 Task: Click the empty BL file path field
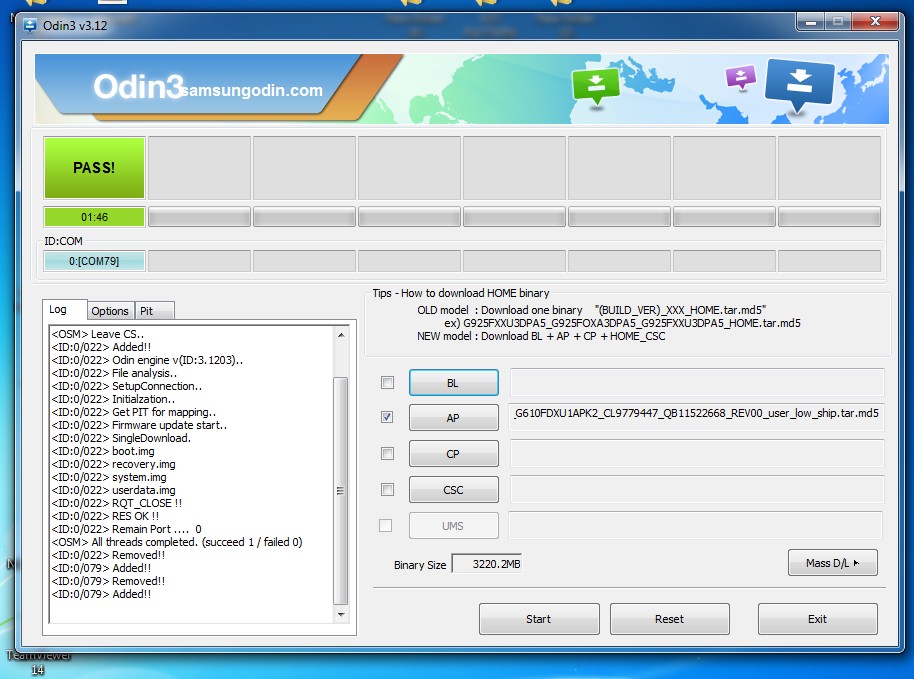click(697, 382)
